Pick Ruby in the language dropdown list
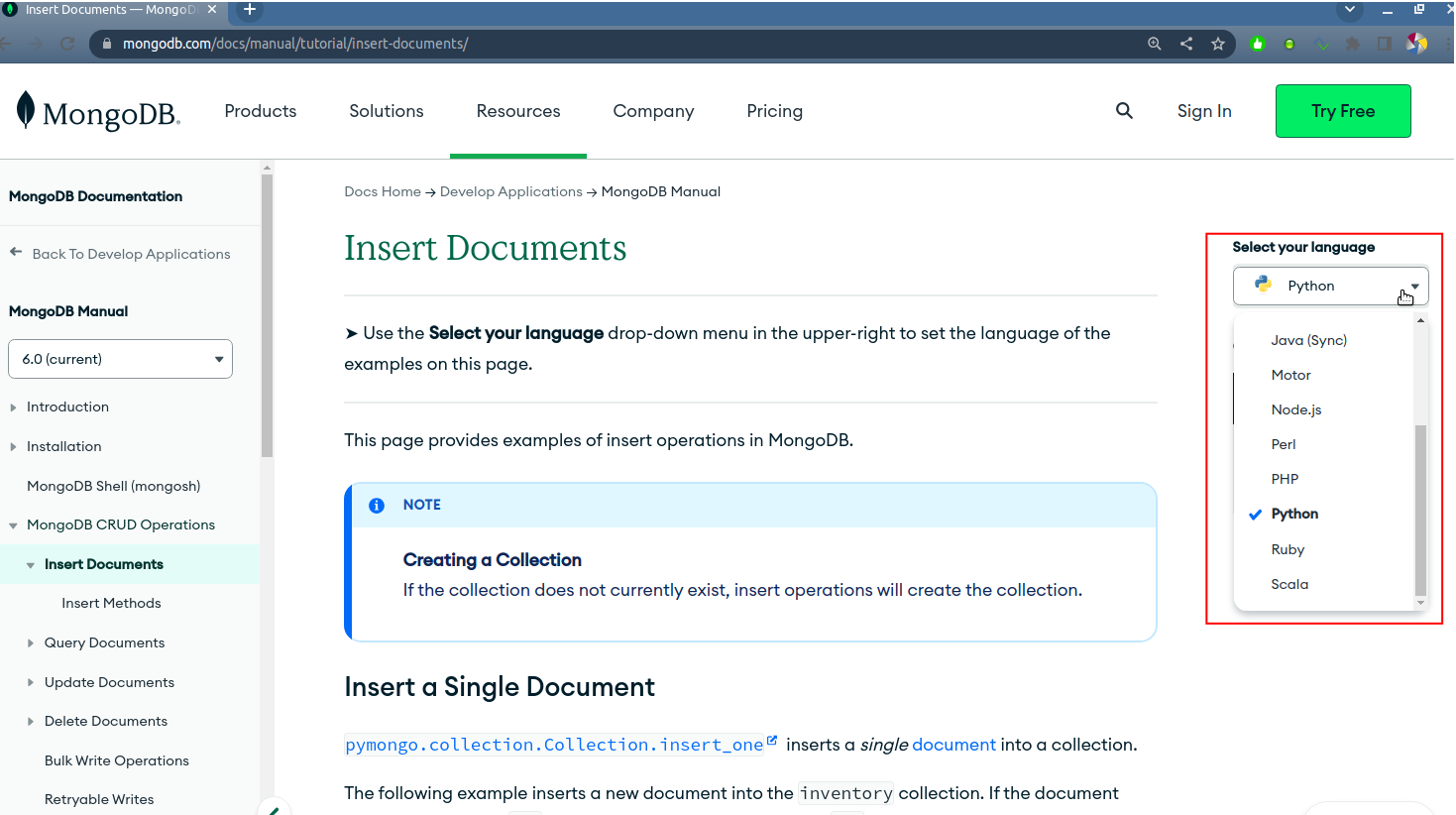Image resolution: width=1456 pixels, height=815 pixels. (x=1288, y=549)
